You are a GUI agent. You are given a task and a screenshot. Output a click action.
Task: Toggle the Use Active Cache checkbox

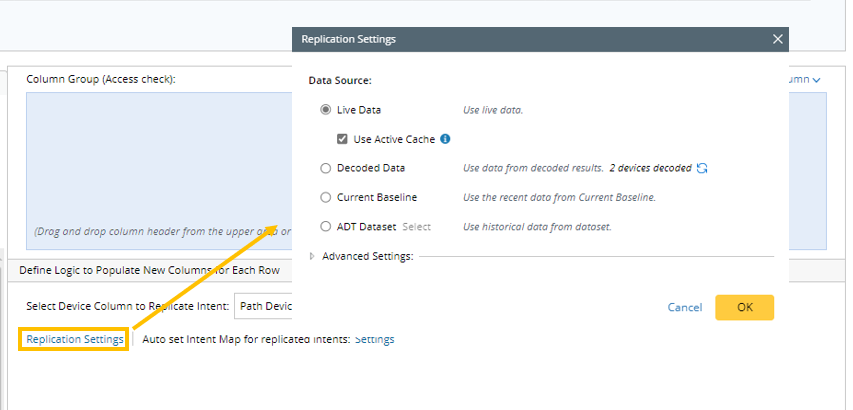click(x=342, y=139)
